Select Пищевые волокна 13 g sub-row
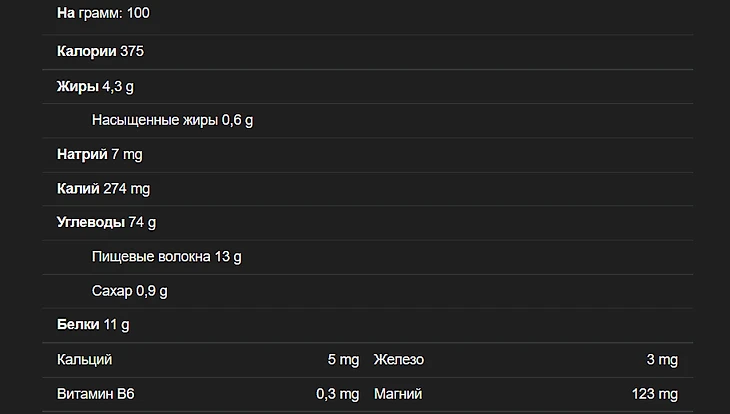This screenshot has width=730, height=414. point(166,256)
